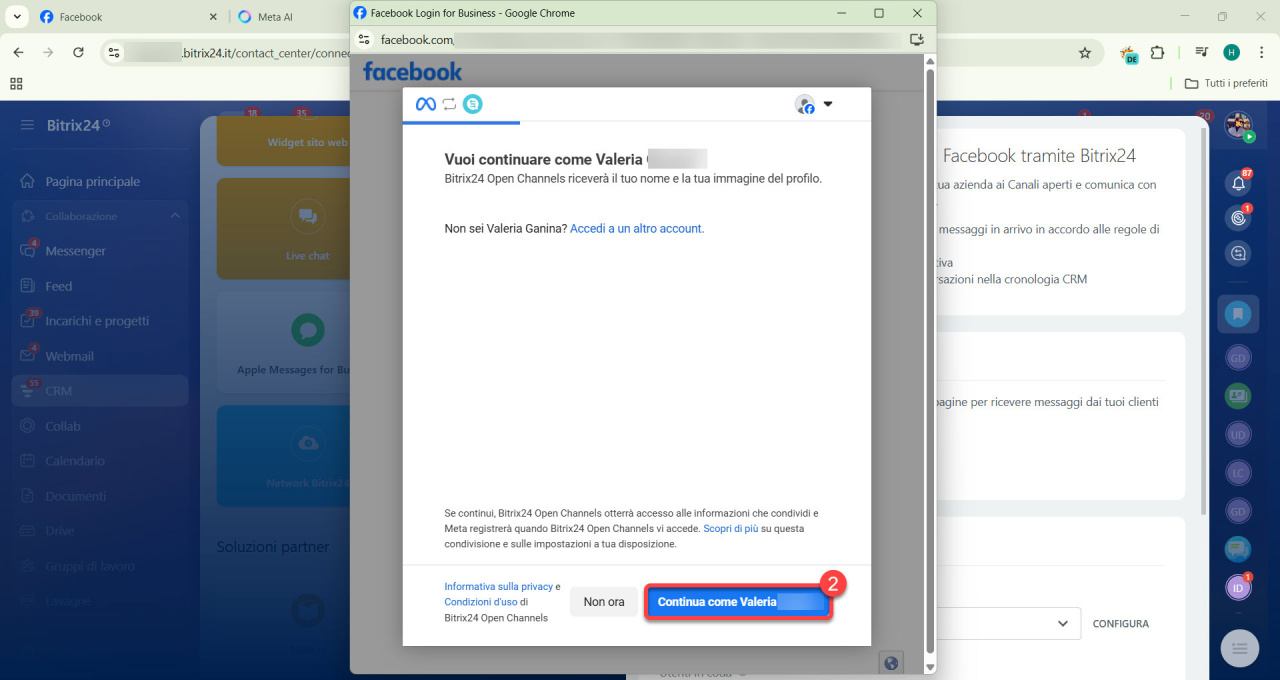The image size is (1280, 680).
Task: Click the globe language icon in popup
Action: point(891,662)
